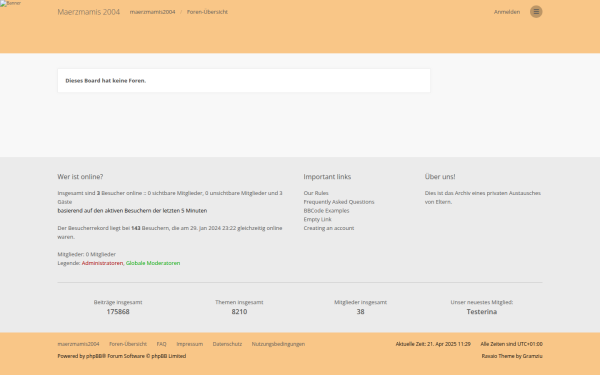The image size is (600, 375).
Task: Click the Über uns! heading
Action: tap(440, 177)
